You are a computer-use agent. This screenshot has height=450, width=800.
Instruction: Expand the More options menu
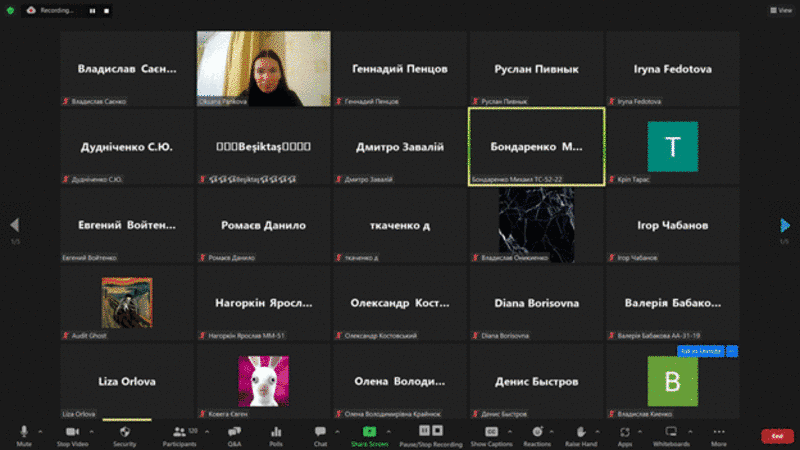click(718, 434)
